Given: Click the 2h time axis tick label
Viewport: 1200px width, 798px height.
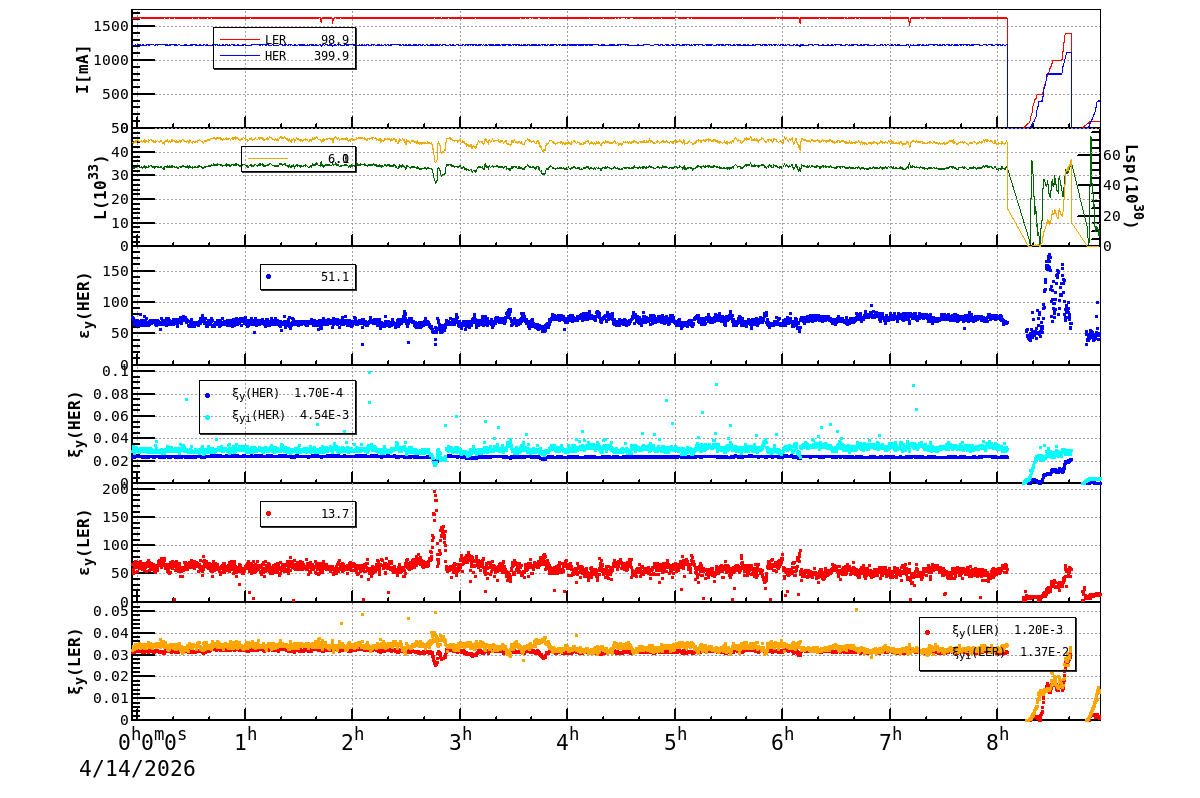Looking at the screenshot, I should [x=353, y=741].
